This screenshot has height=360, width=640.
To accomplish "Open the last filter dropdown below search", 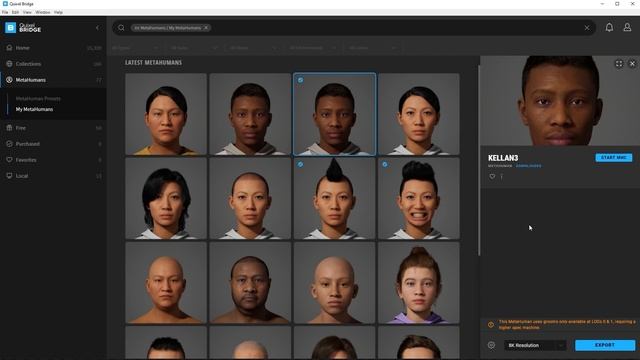I will click(372, 48).
